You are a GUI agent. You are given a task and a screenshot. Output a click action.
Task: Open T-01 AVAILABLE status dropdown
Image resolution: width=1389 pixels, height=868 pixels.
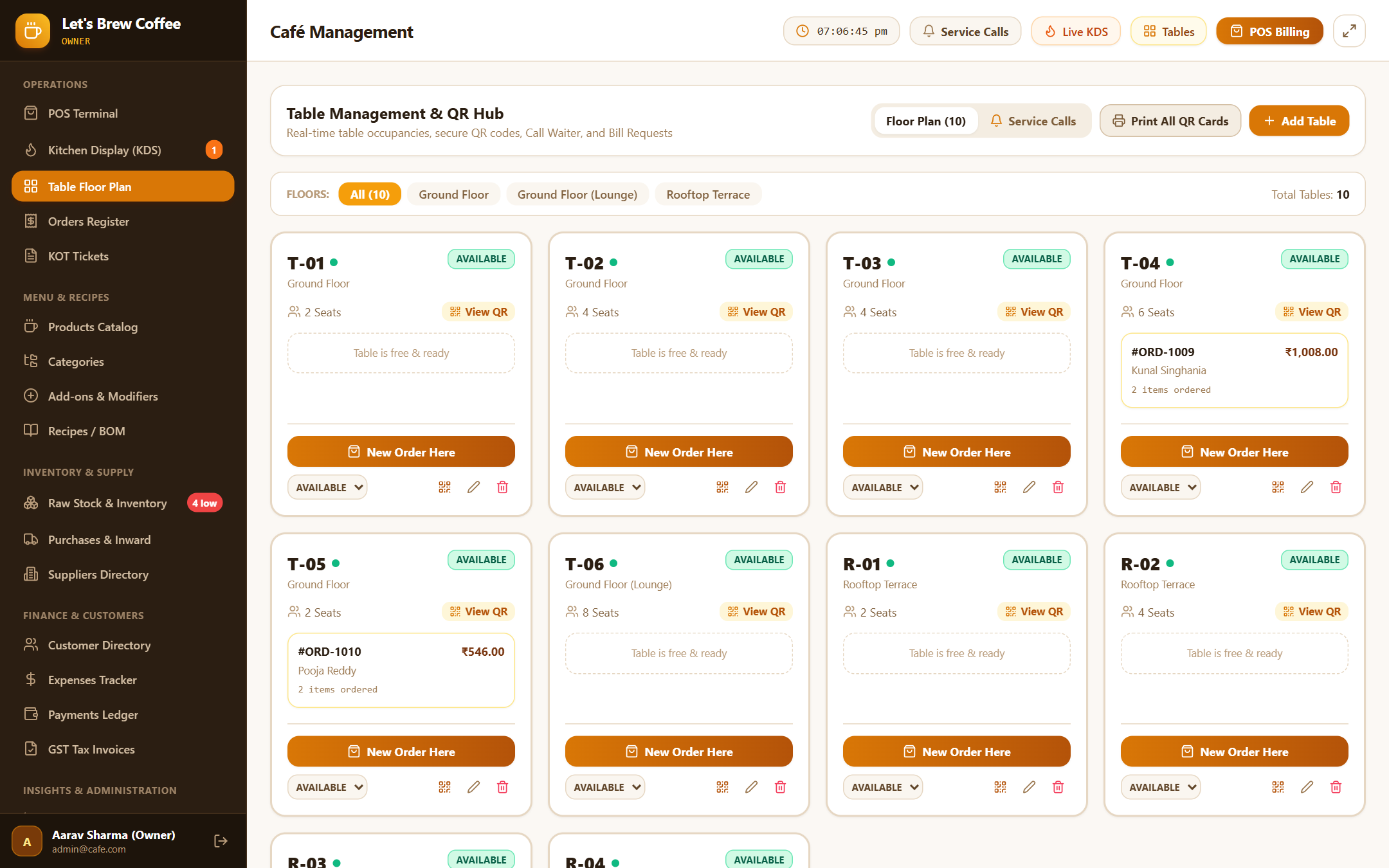327,487
